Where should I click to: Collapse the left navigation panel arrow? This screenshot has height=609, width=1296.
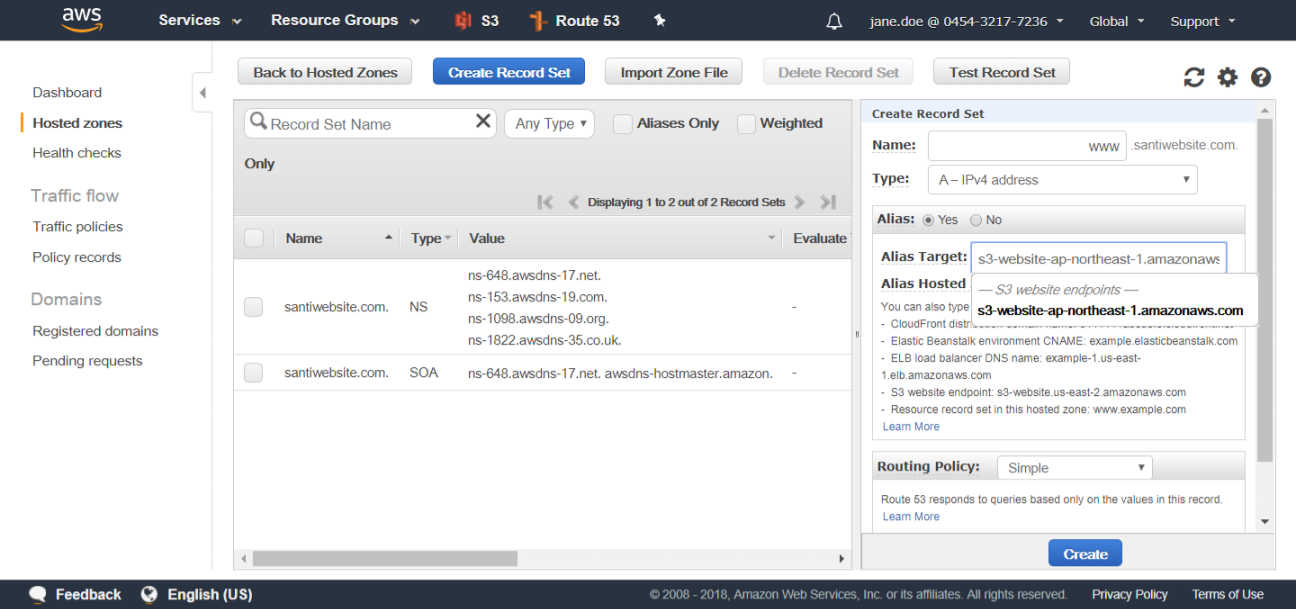[202, 93]
